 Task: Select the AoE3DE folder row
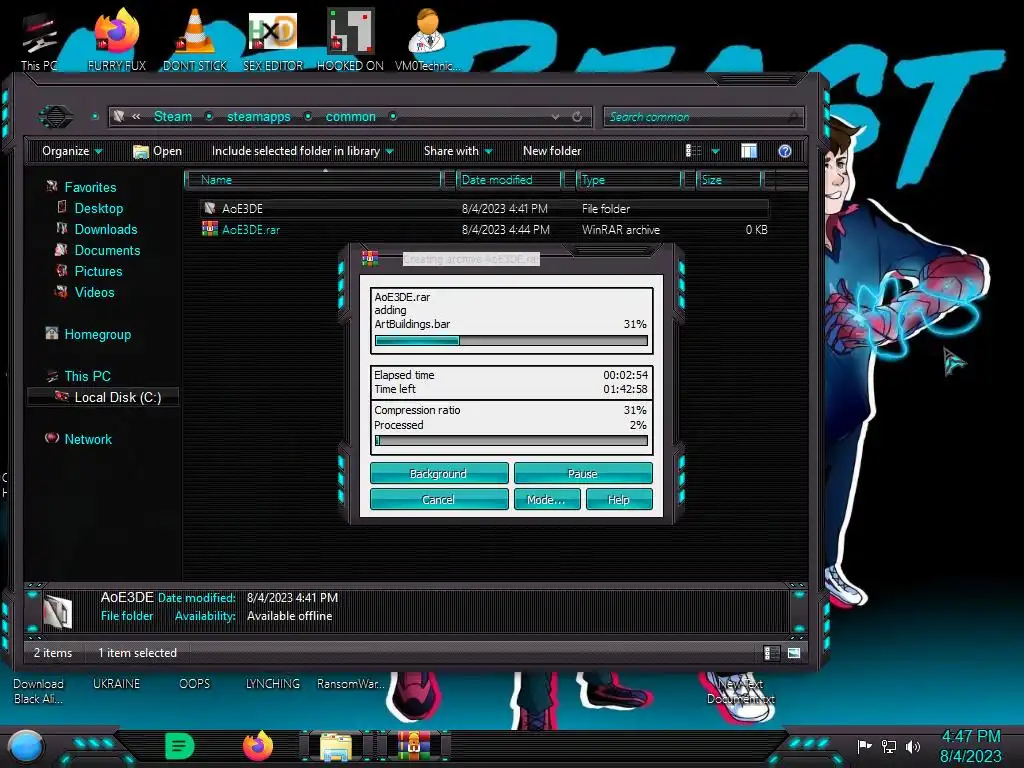pyautogui.click(x=483, y=208)
